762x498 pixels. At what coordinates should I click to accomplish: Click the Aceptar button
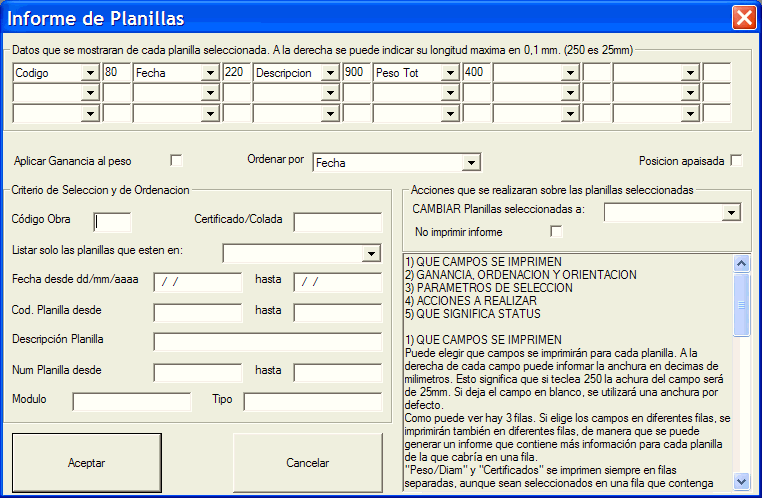(86, 463)
